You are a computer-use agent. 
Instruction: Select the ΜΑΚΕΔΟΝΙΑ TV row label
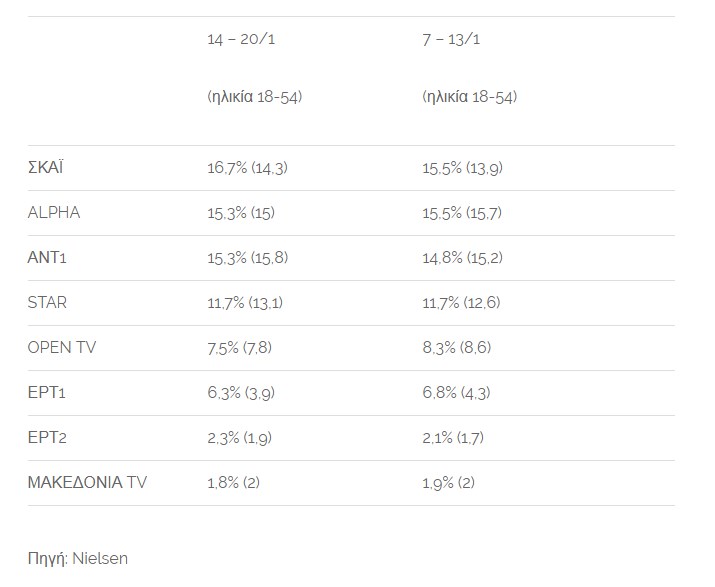click(x=87, y=482)
